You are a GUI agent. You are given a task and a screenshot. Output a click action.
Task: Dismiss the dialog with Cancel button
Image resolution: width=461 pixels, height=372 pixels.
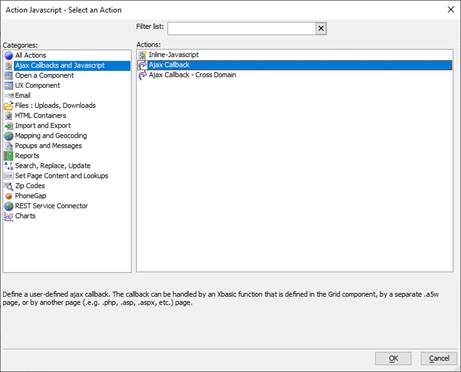pos(439,359)
